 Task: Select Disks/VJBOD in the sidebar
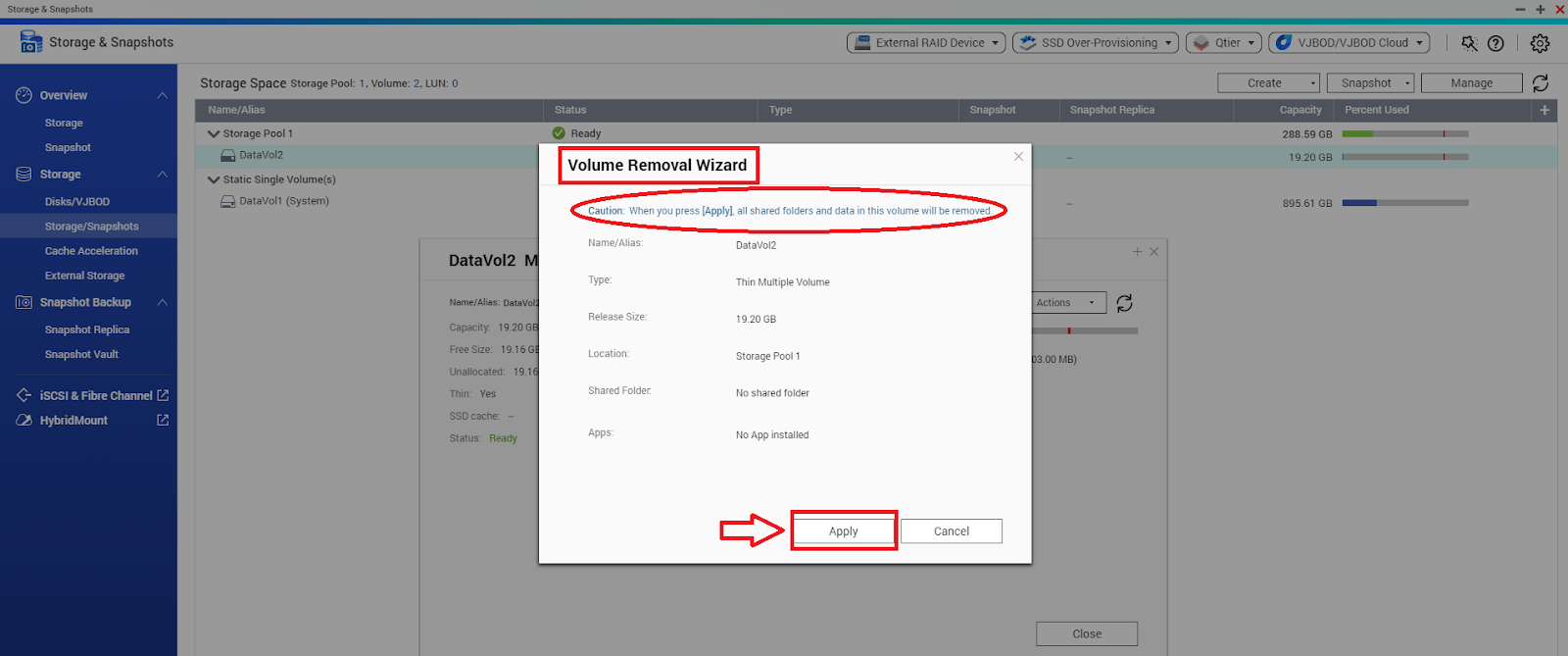77,201
